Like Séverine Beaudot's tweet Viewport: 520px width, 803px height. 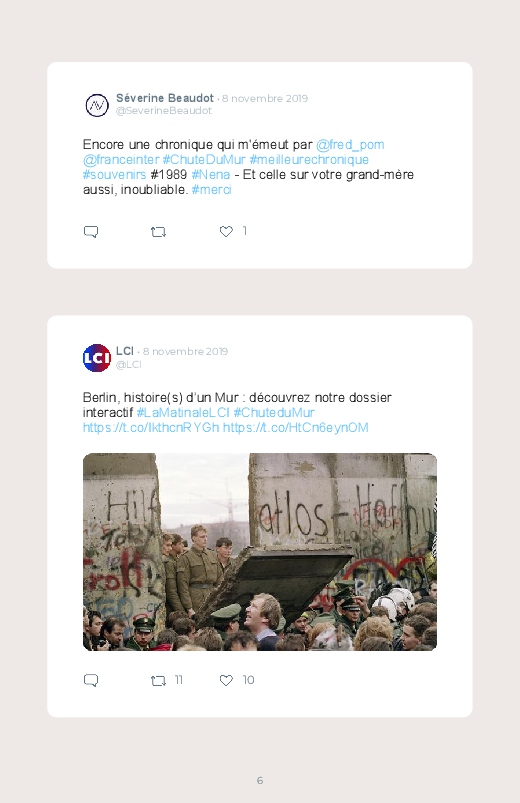[x=226, y=231]
